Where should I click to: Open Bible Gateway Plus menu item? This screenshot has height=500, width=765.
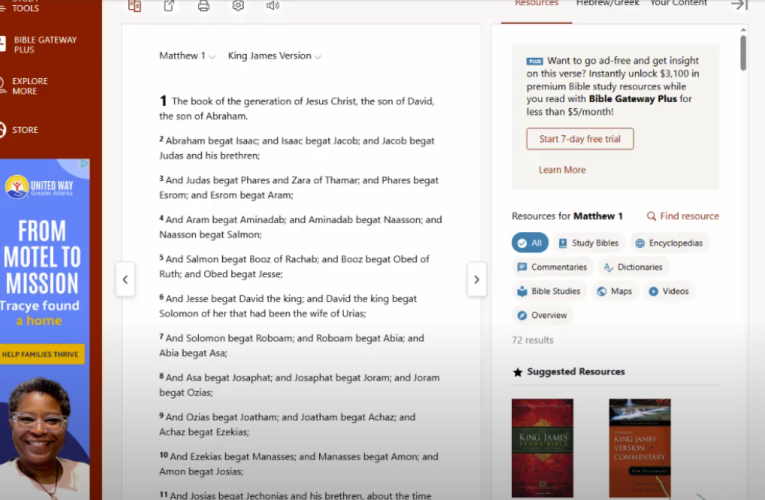point(45,44)
